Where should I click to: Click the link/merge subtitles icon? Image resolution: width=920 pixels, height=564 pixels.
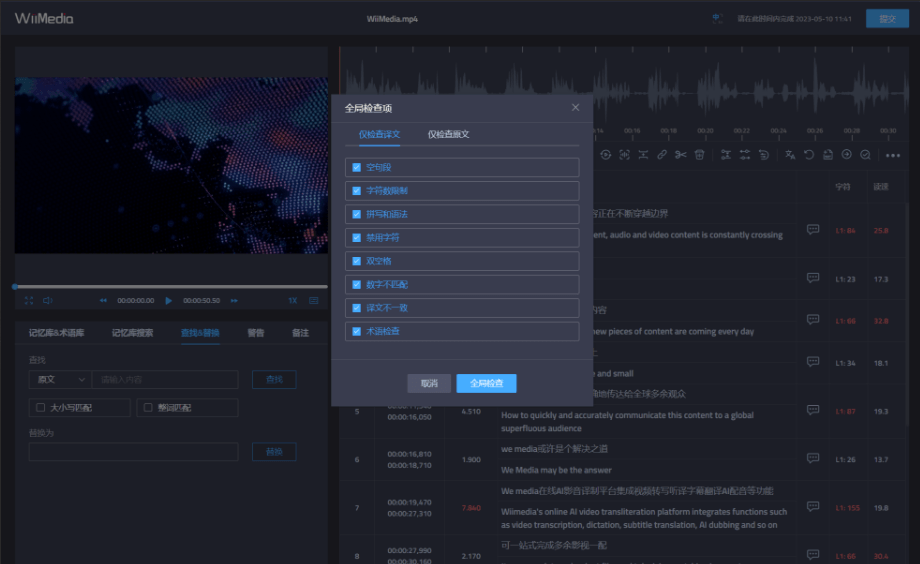[x=661, y=154]
